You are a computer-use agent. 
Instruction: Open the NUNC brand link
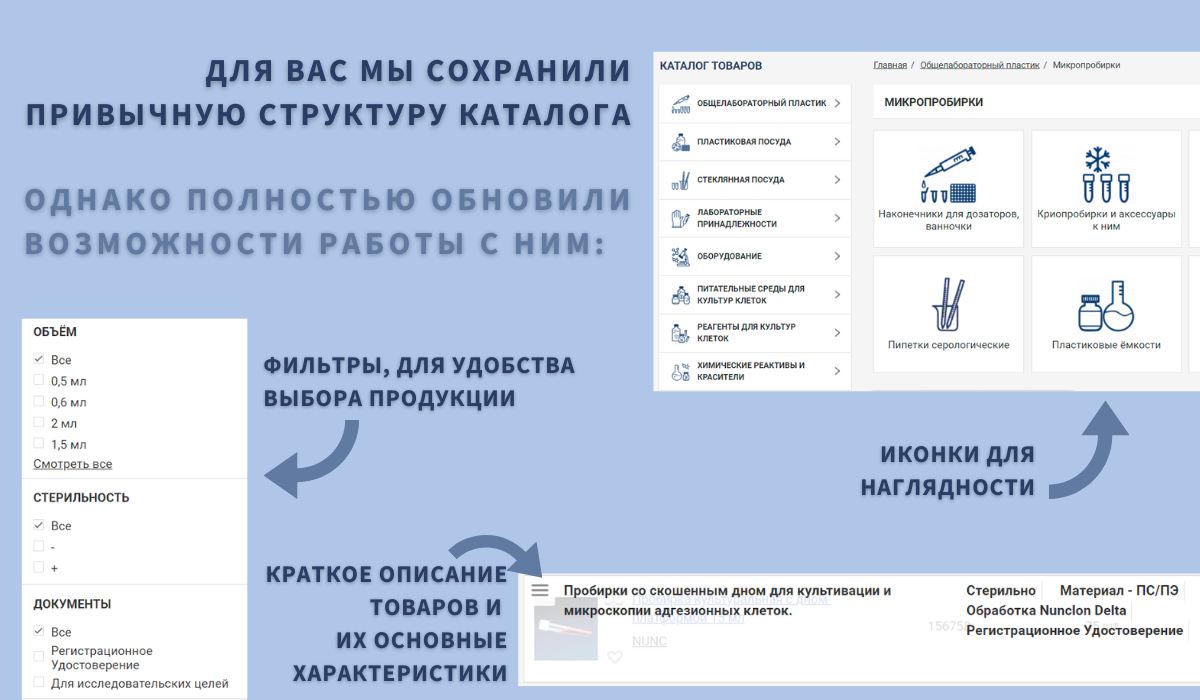point(647,641)
